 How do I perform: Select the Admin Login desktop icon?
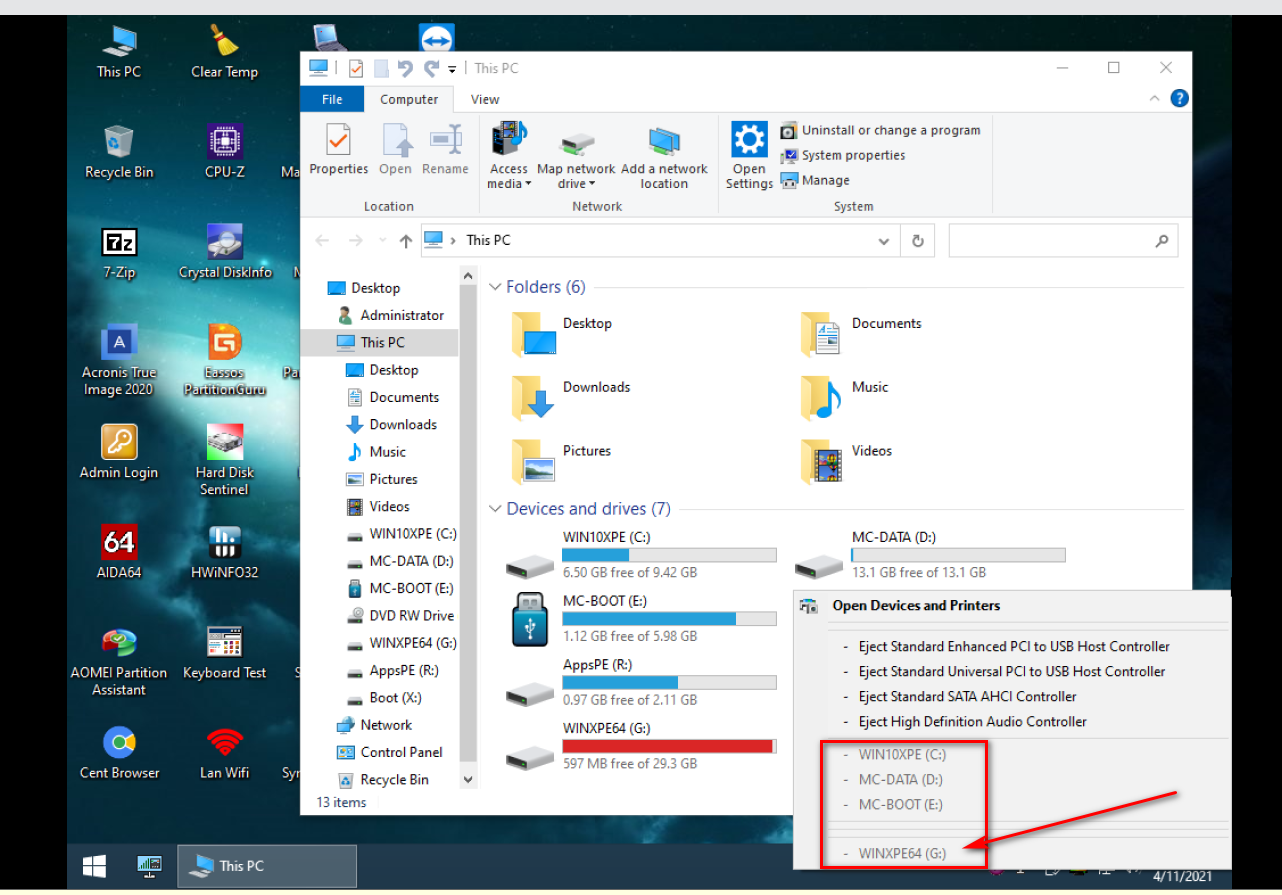119,452
